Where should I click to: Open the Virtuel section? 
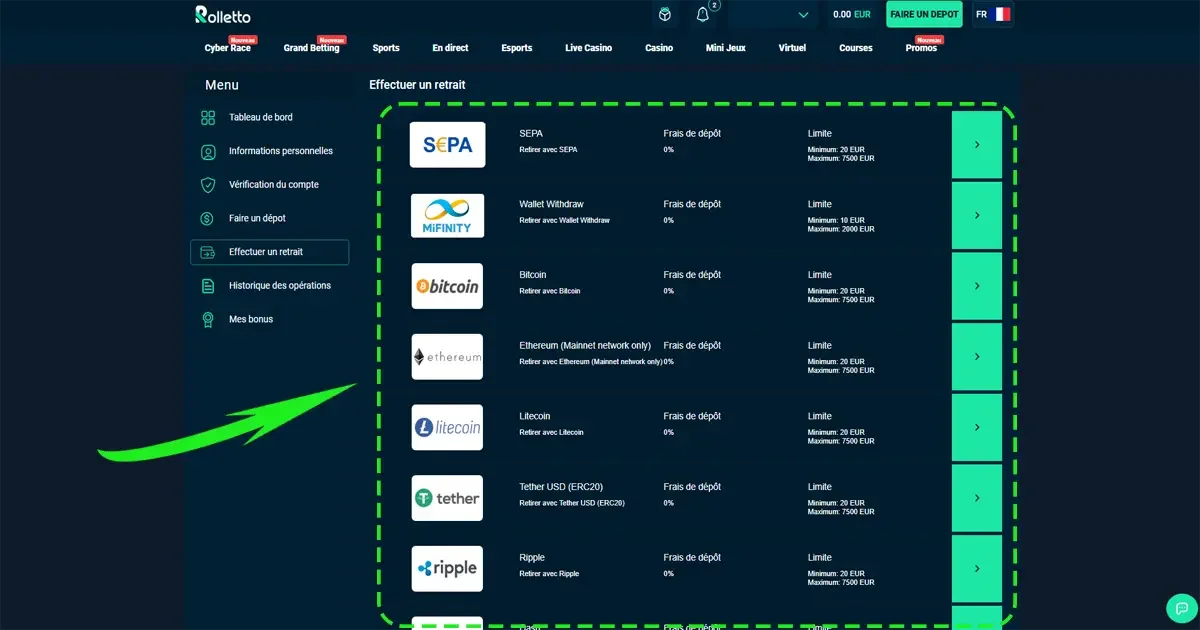[x=792, y=48]
